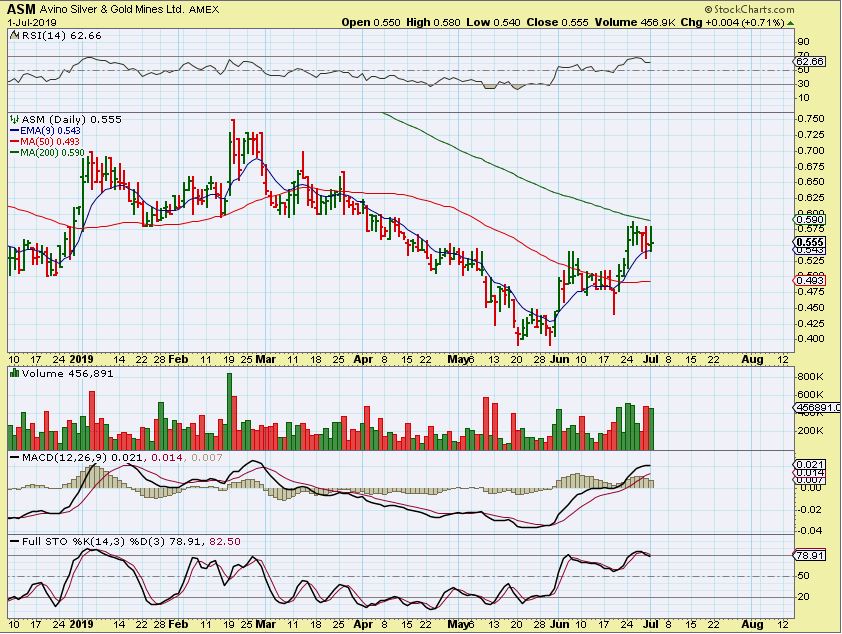Click the Aug label on the price time axis
The width and height of the screenshot is (842, 634).
[752, 359]
